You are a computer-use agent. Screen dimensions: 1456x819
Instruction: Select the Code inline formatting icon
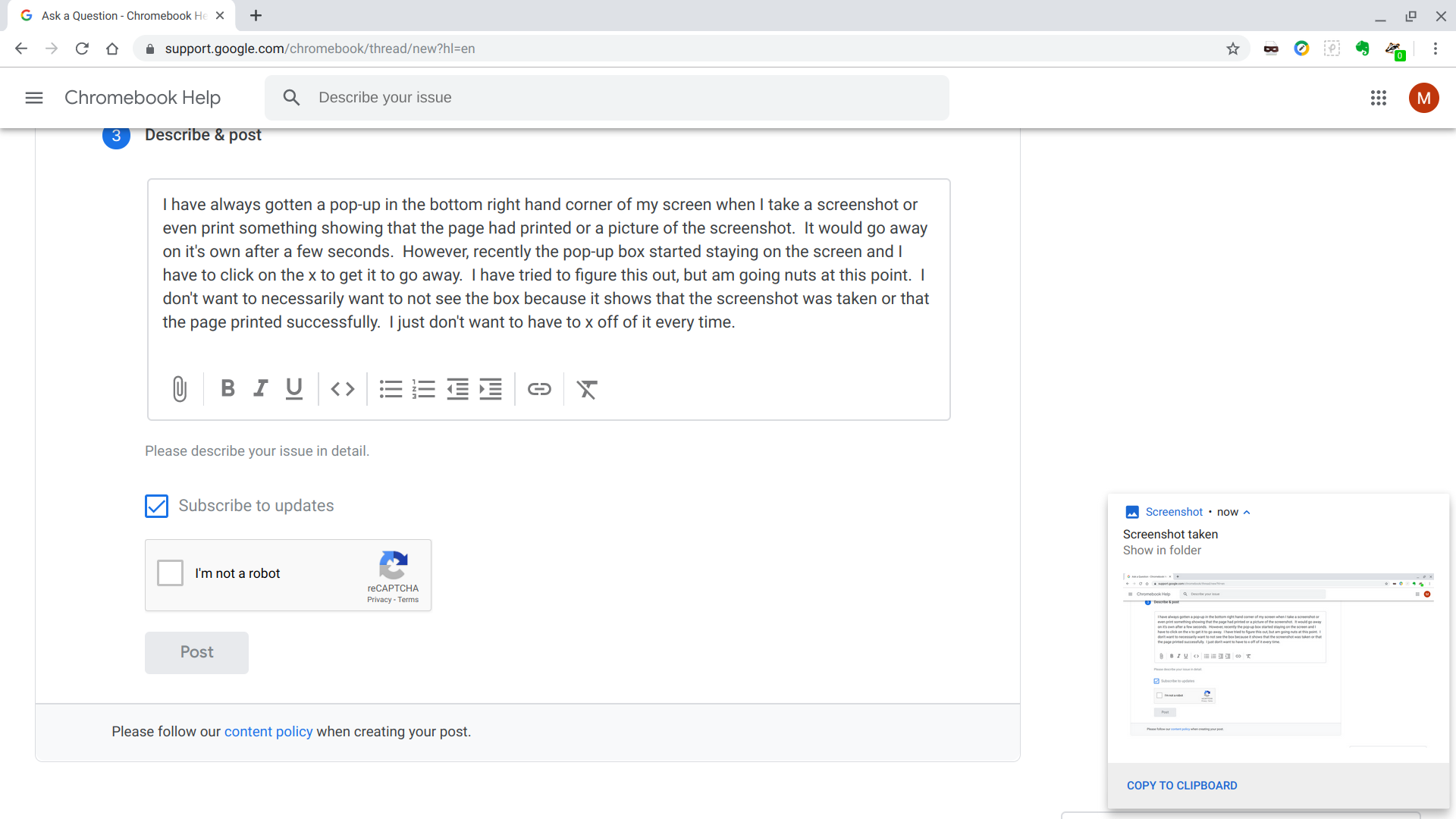[x=342, y=390]
